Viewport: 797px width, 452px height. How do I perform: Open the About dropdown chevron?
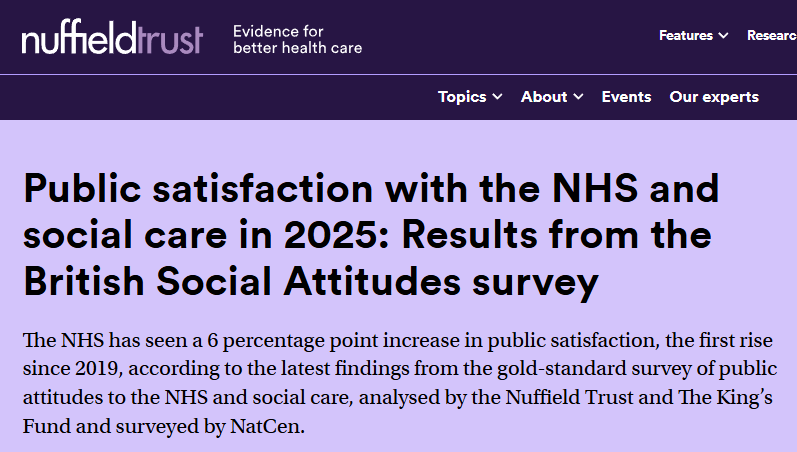pos(578,97)
